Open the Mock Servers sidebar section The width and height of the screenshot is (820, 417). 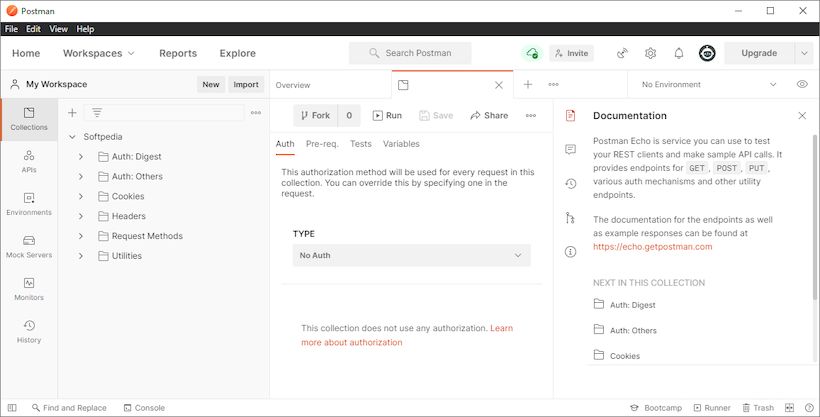(x=29, y=246)
